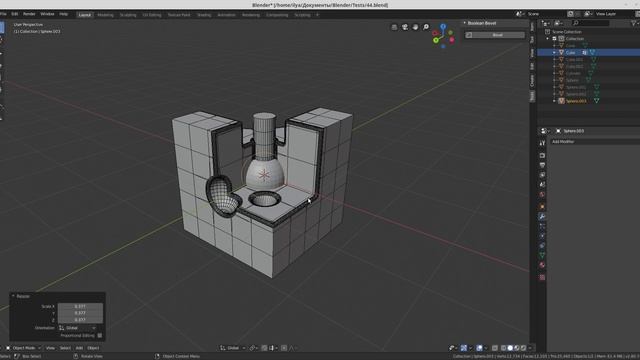Open the Add Modifier dropdown
640x360 pixels.
point(594,142)
